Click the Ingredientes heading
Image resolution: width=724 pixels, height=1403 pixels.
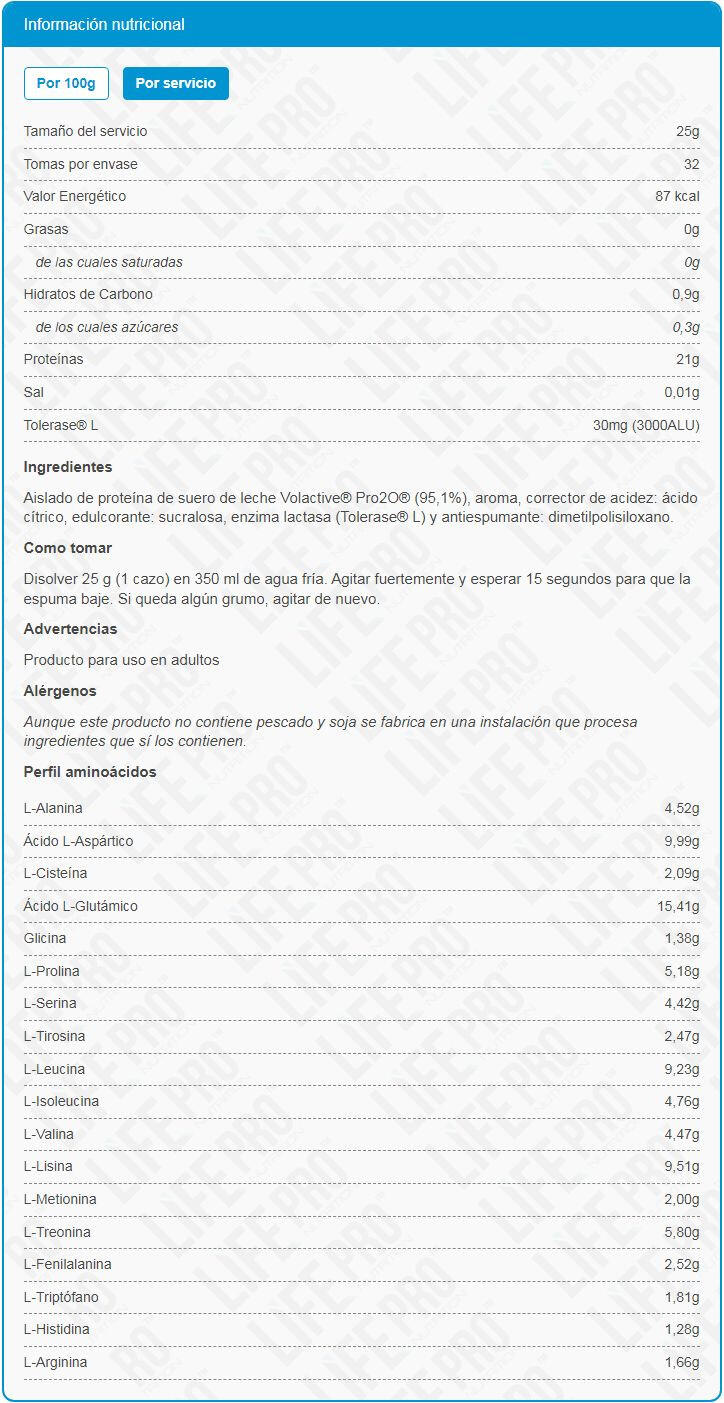click(x=68, y=467)
